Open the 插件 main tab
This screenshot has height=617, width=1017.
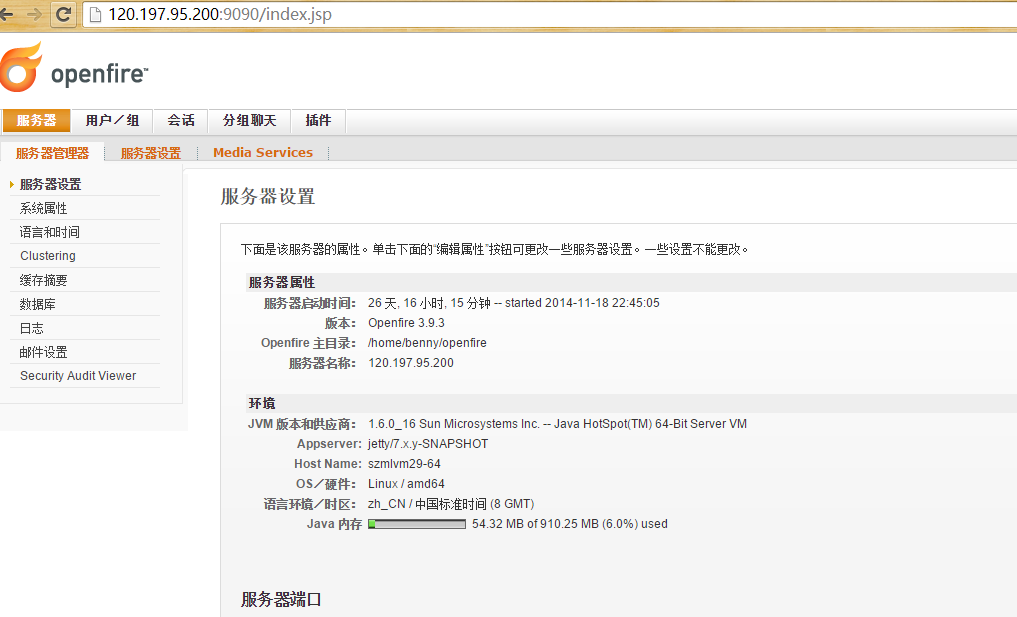(318, 121)
